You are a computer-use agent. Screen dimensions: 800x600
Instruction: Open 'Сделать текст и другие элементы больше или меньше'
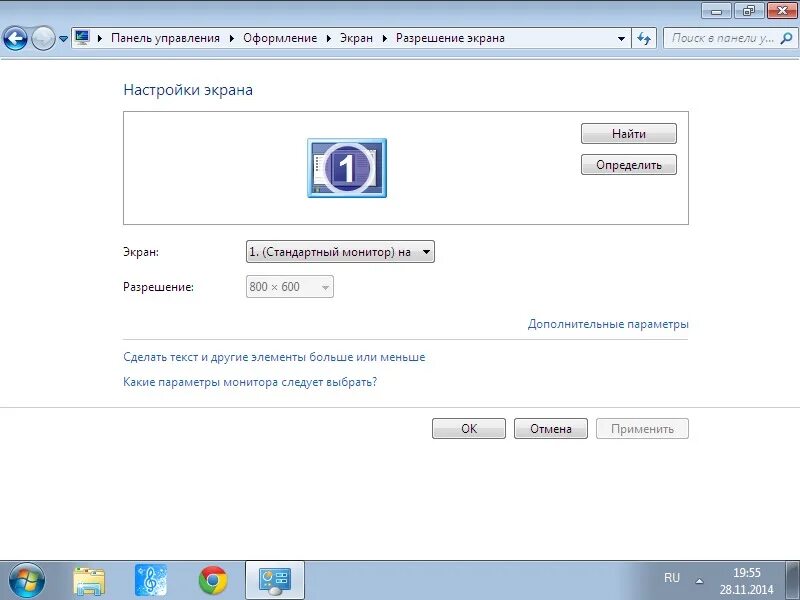(274, 357)
